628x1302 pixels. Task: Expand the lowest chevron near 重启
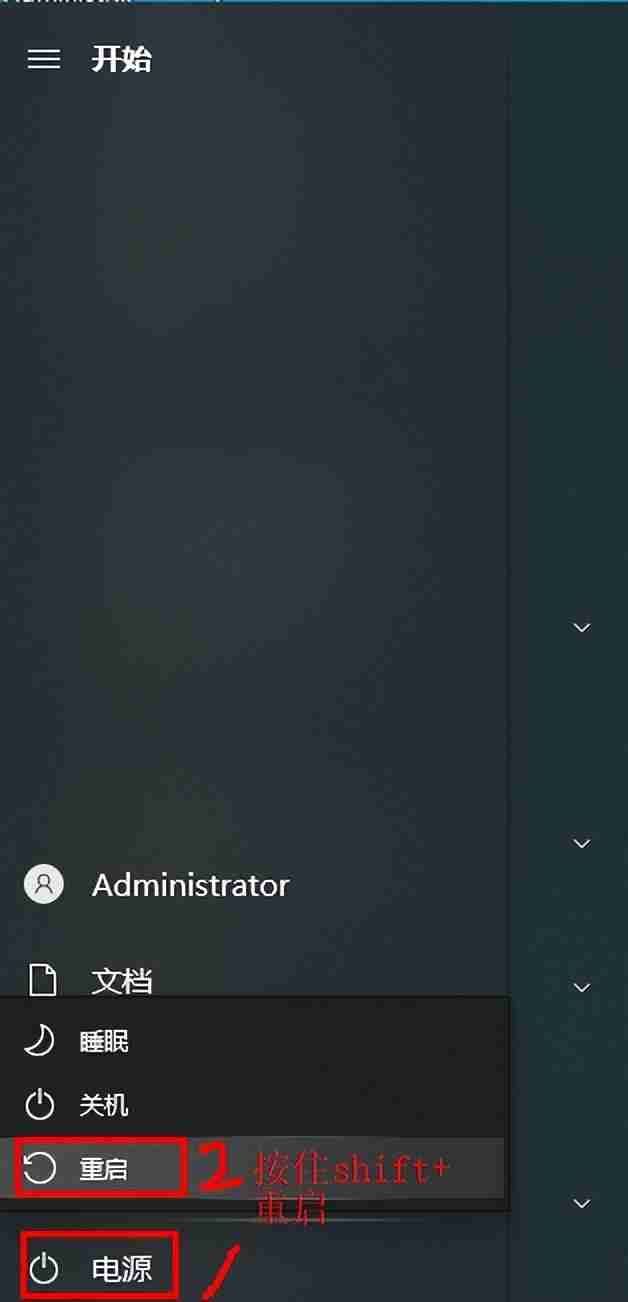pyautogui.click(x=582, y=1203)
